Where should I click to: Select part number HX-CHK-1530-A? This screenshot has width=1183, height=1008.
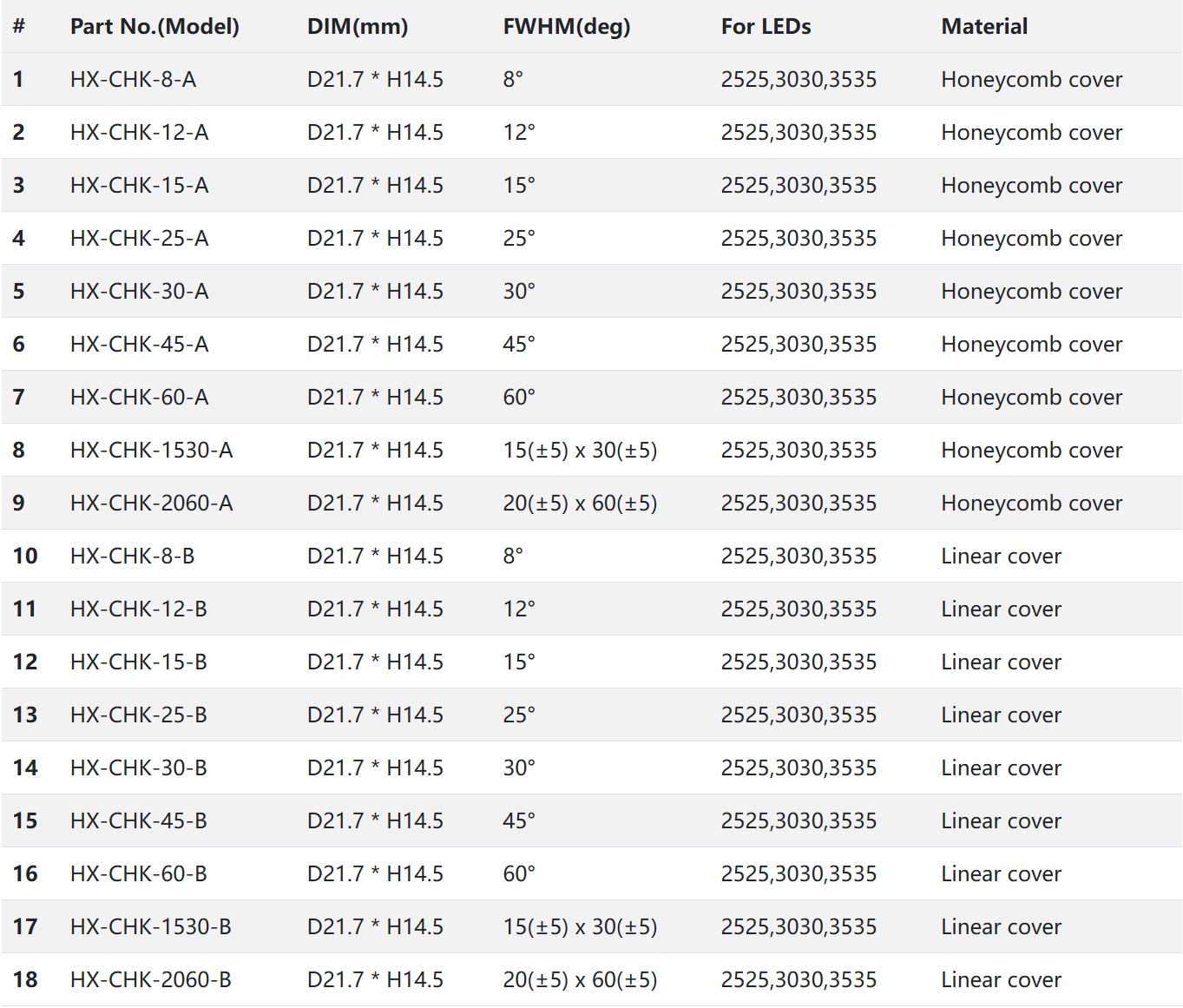pyautogui.click(x=151, y=451)
